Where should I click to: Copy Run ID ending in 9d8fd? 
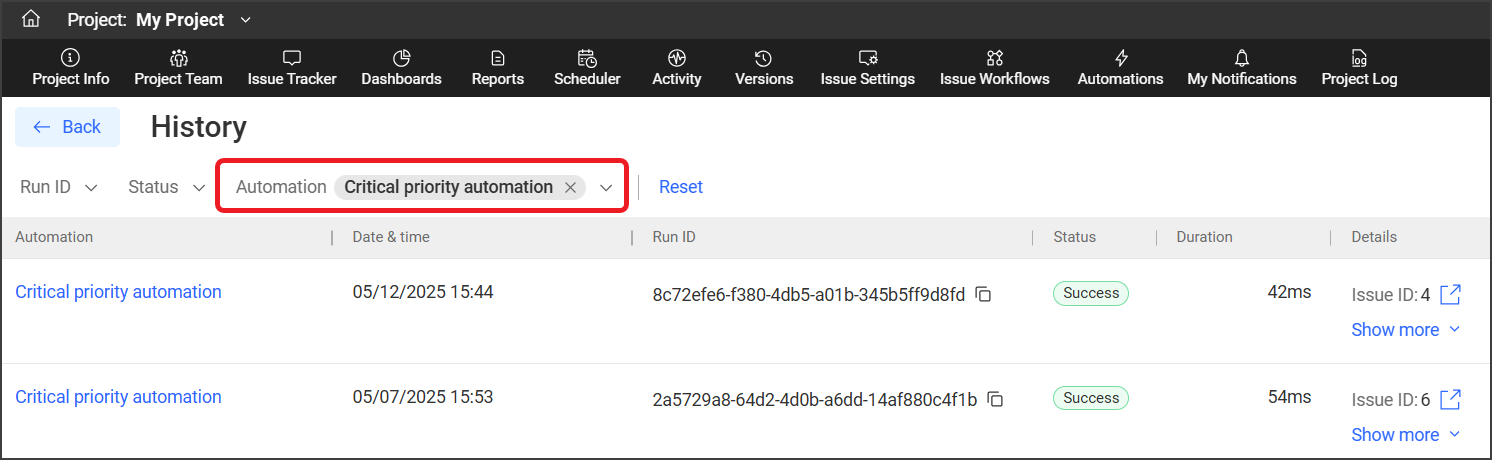tap(983, 294)
